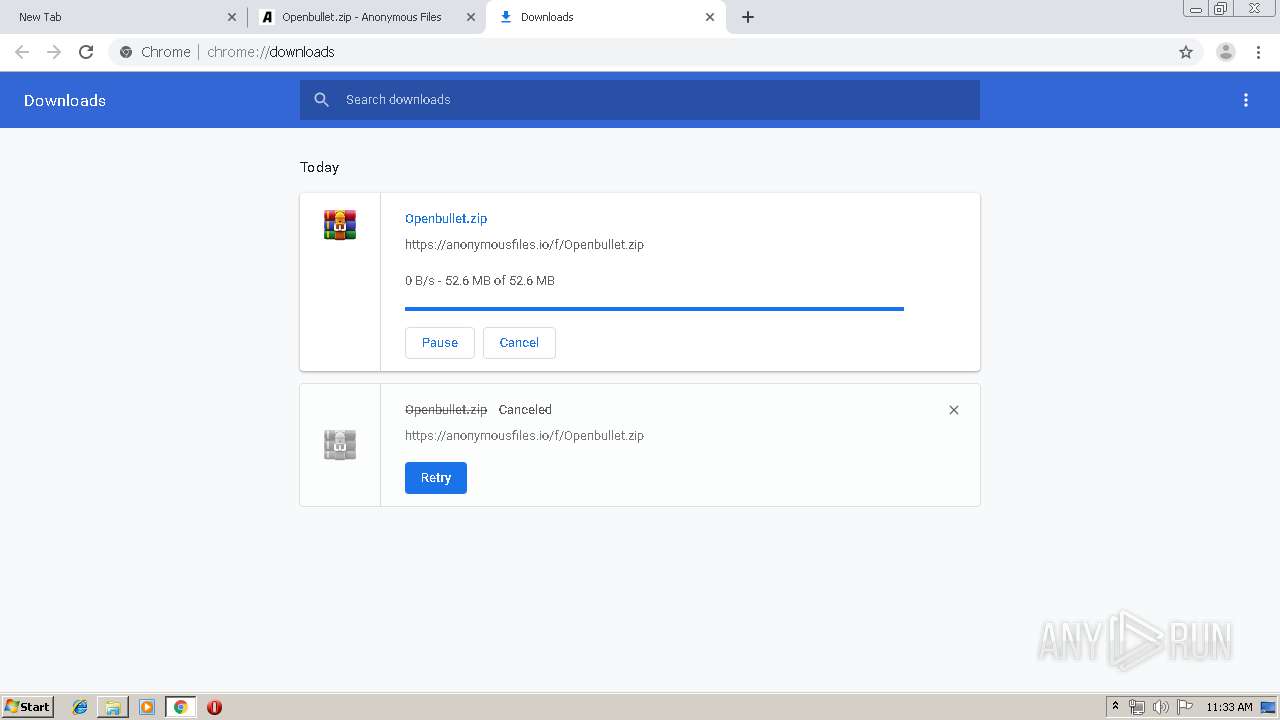
Task: Go back using browser back arrow
Action: coord(22,52)
